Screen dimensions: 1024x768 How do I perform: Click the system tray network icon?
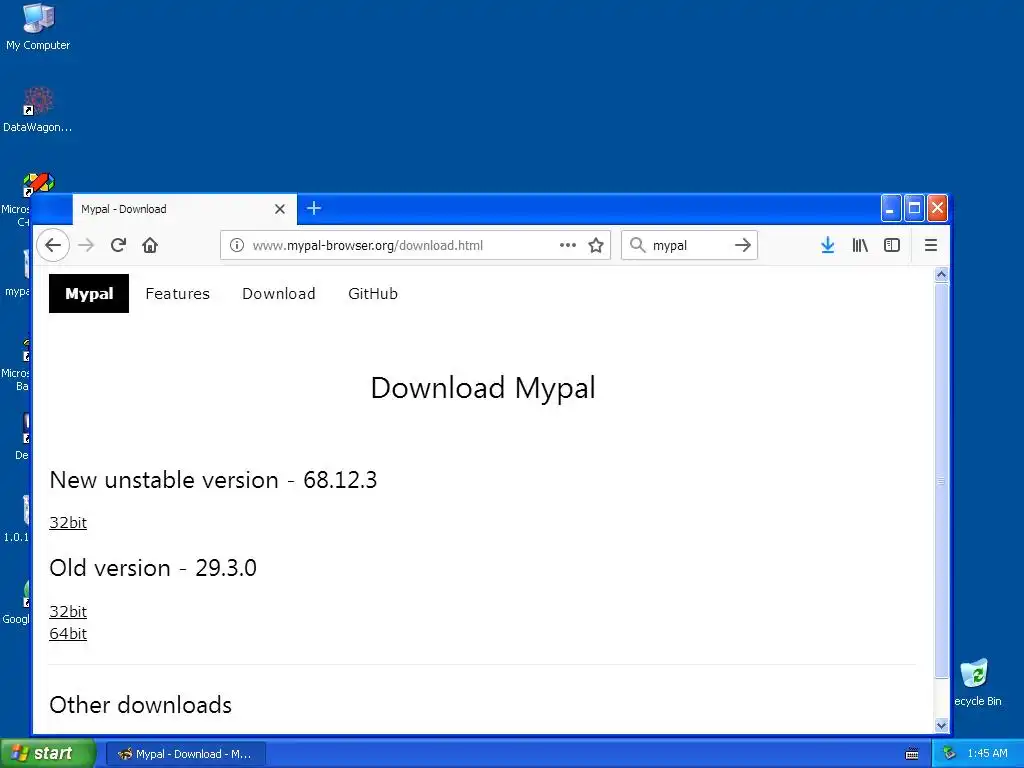tap(949, 754)
